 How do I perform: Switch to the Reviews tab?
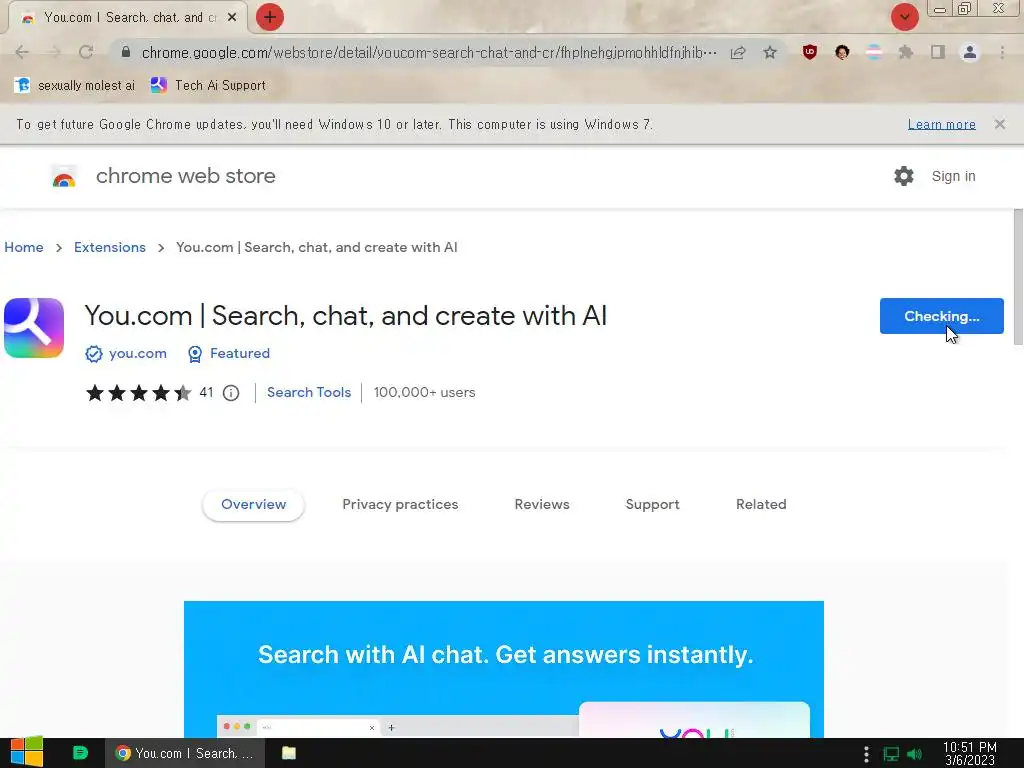coord(542,505)
